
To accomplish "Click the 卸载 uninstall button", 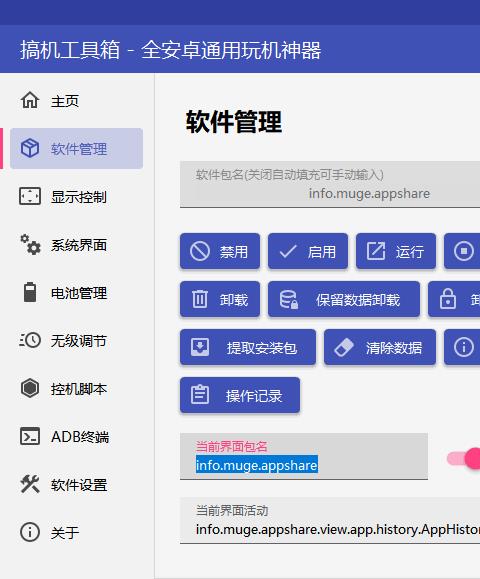I will coord(220,299).
